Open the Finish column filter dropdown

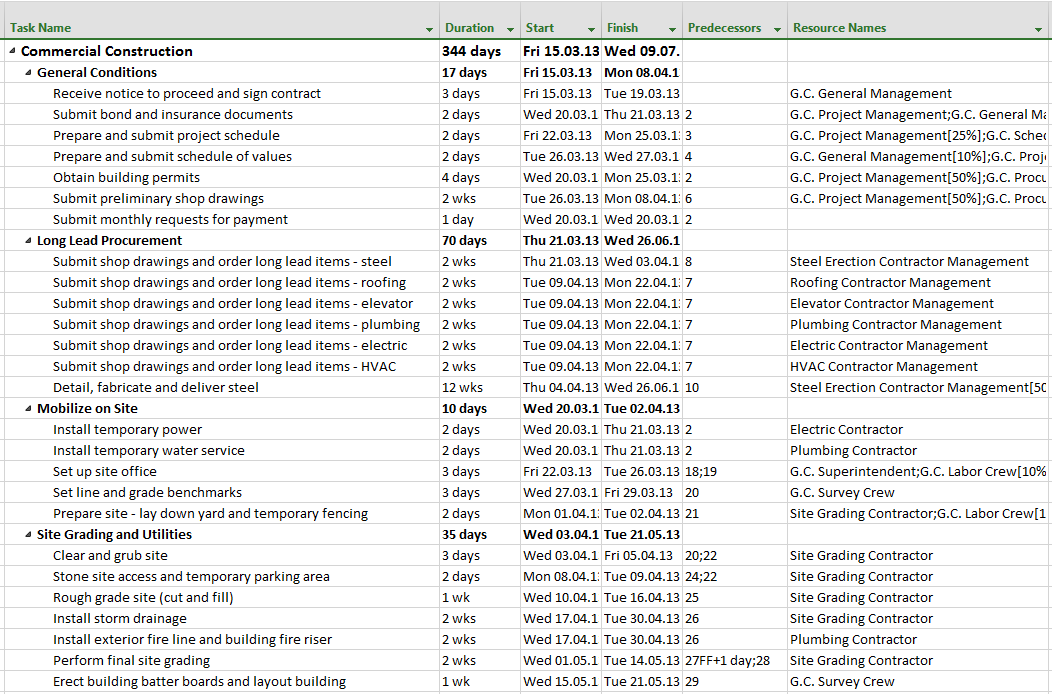(x=672, y=30)
